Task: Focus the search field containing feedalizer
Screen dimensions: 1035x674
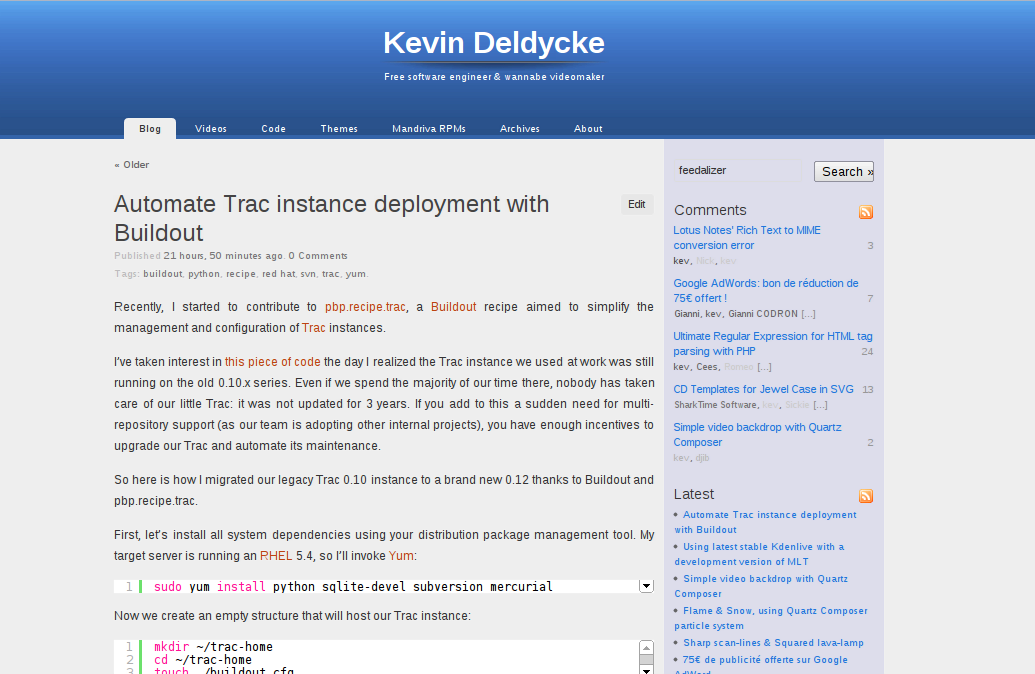Action: [x=737, y=171]
